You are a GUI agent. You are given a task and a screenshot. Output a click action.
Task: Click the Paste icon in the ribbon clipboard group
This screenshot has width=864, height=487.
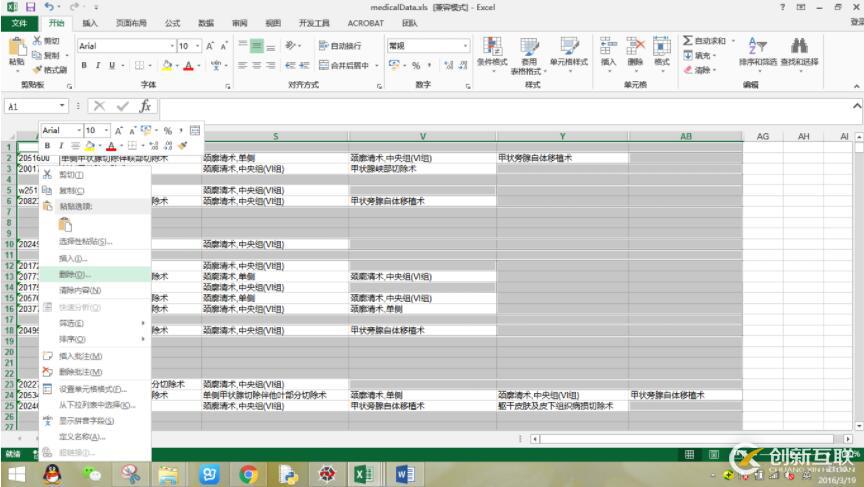[x=17, y=47]
